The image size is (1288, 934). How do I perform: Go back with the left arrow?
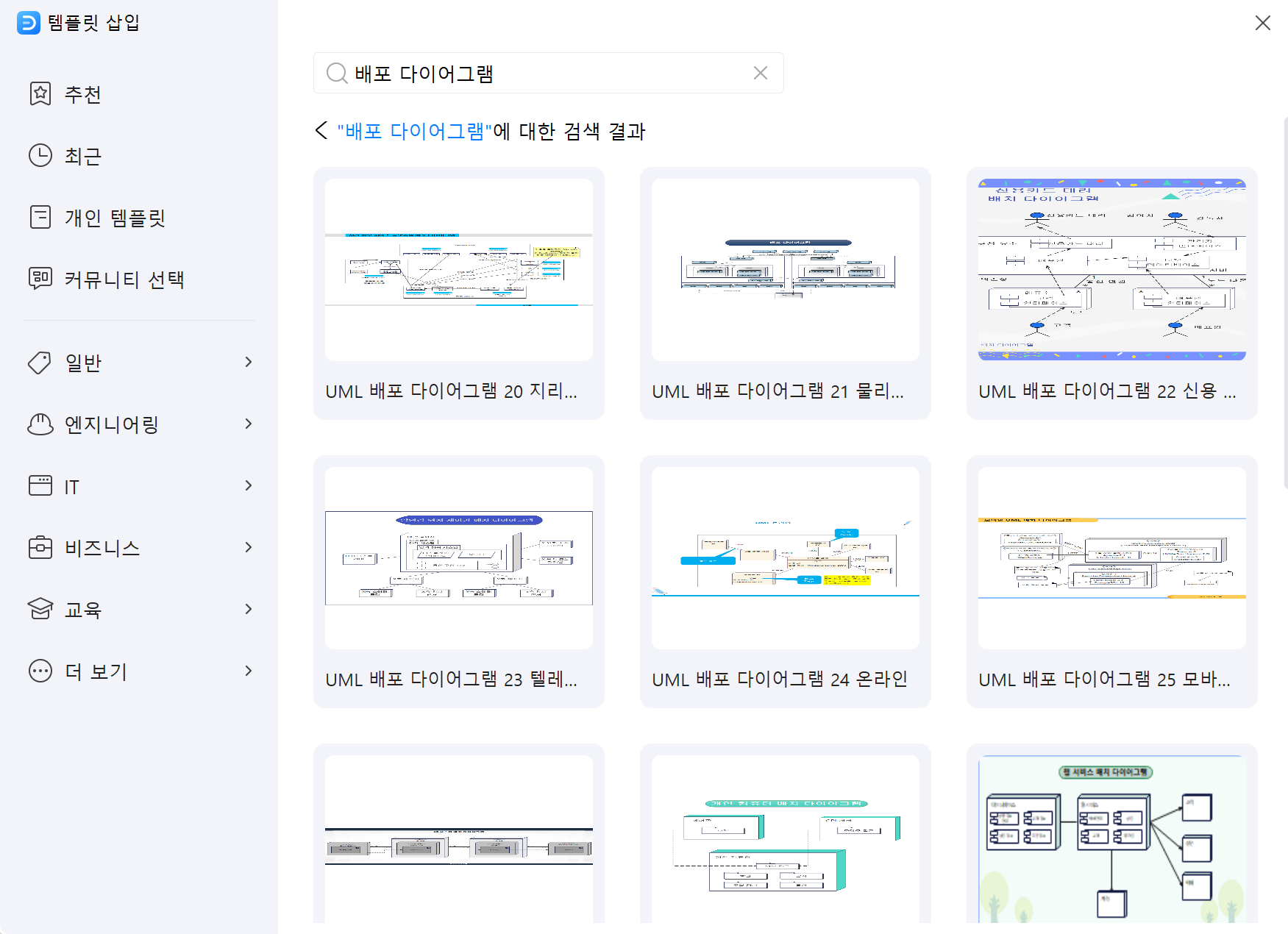click(321, 131)
